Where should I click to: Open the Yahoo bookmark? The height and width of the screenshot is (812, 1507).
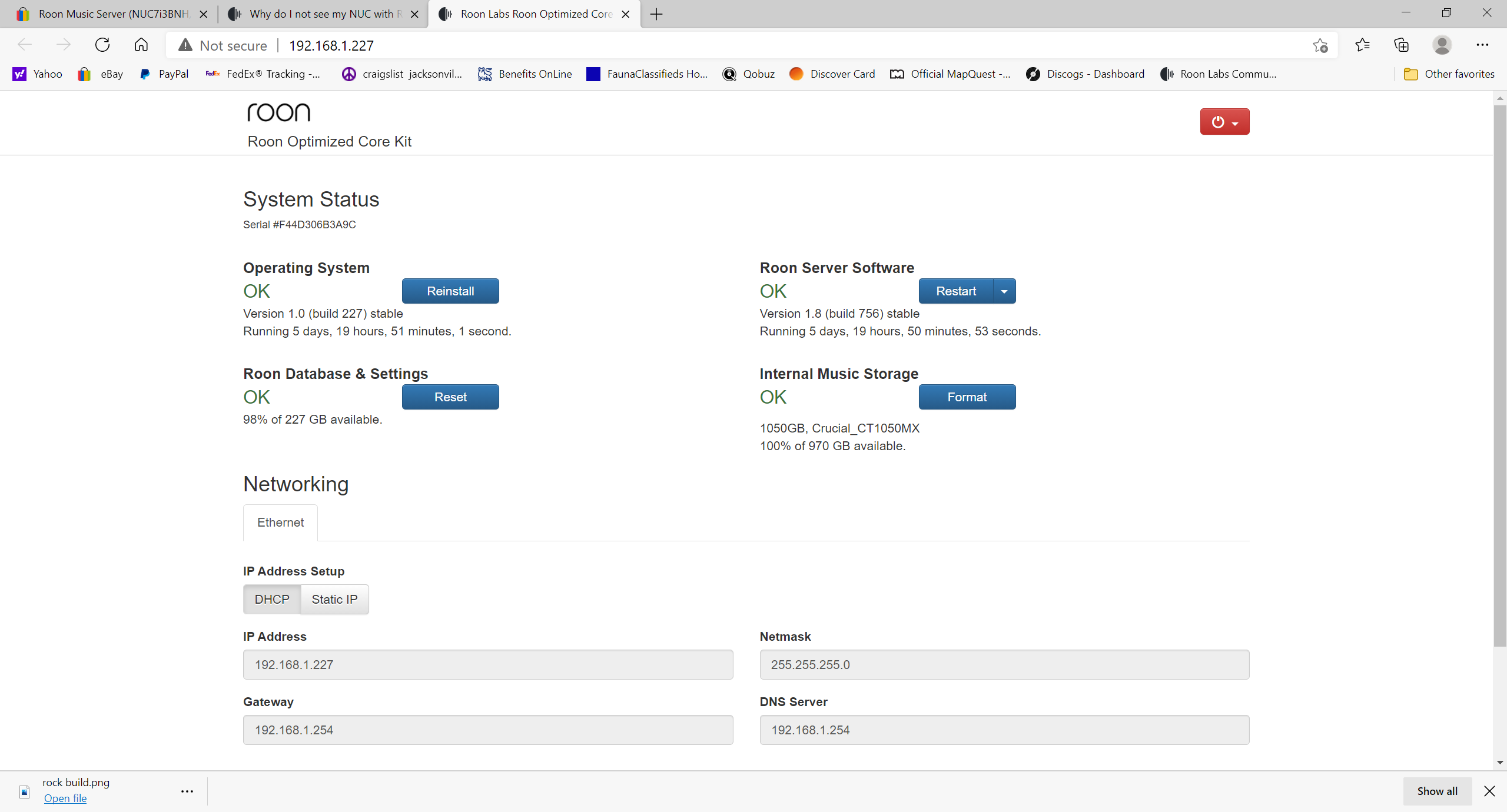(38, 74)
